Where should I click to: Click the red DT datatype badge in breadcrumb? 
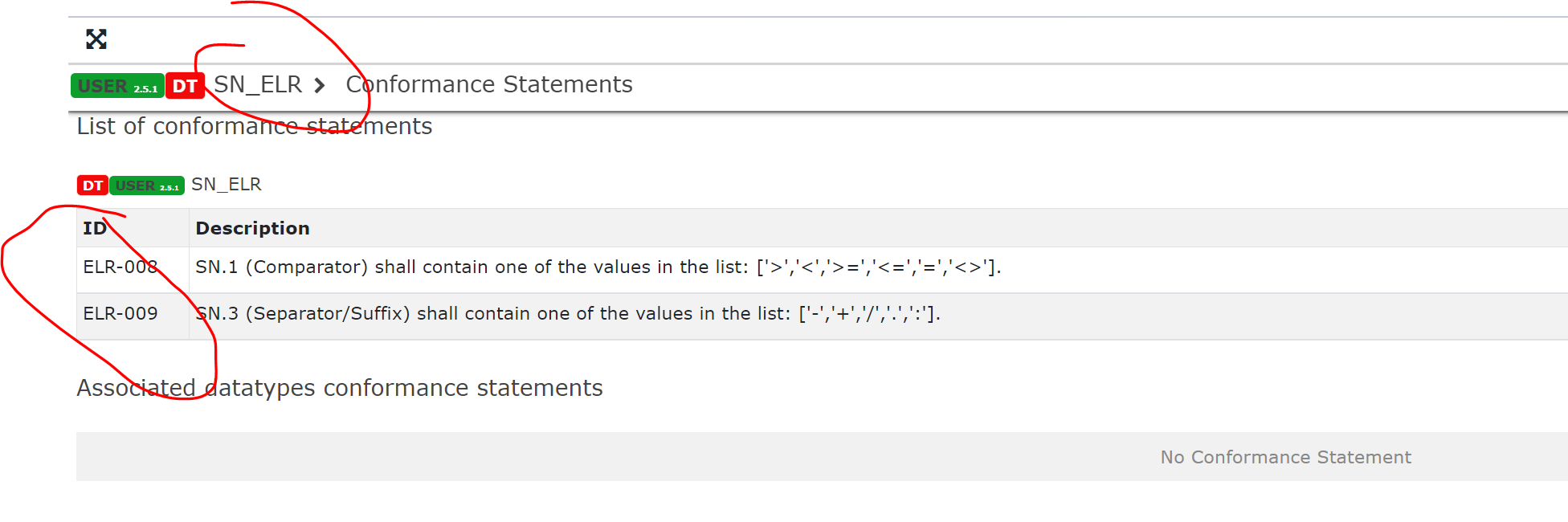pyautogui.click(x=185, y=86)
